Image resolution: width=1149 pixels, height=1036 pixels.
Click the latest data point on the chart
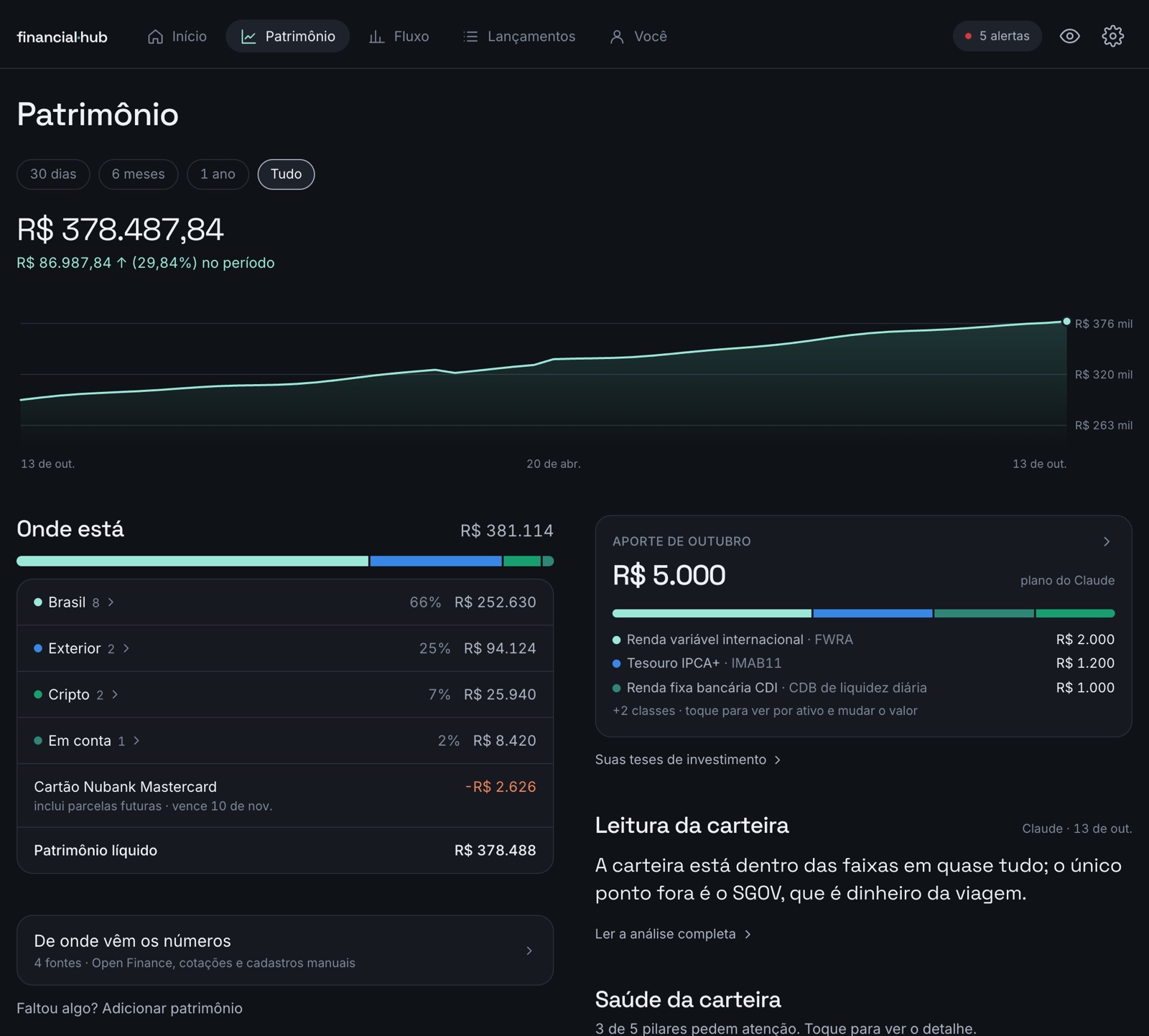coord(1066,322)
